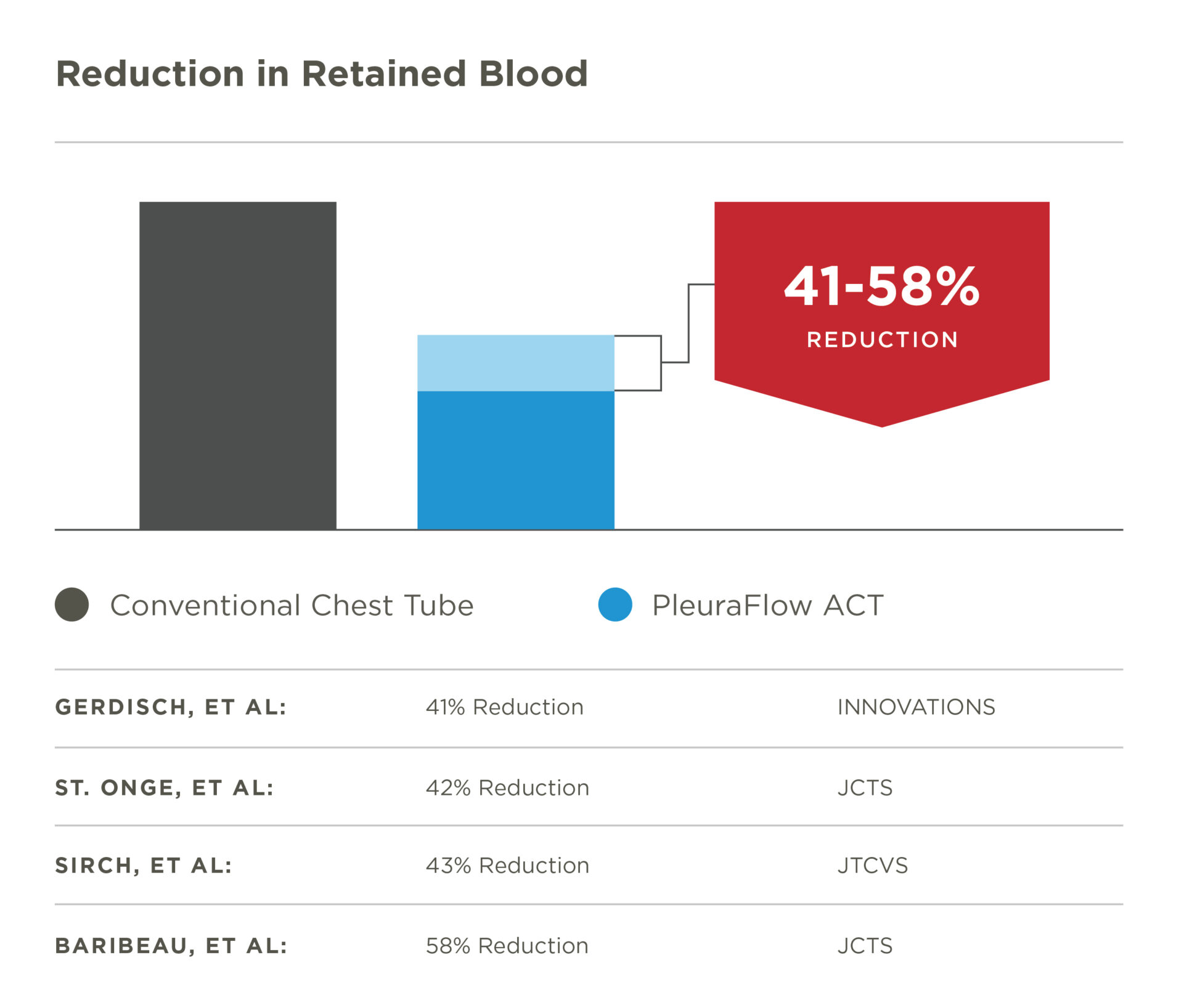Open the JTCVS journal reference
The height and width of the screenshot is (1008, 1184).
pos(872,866)
